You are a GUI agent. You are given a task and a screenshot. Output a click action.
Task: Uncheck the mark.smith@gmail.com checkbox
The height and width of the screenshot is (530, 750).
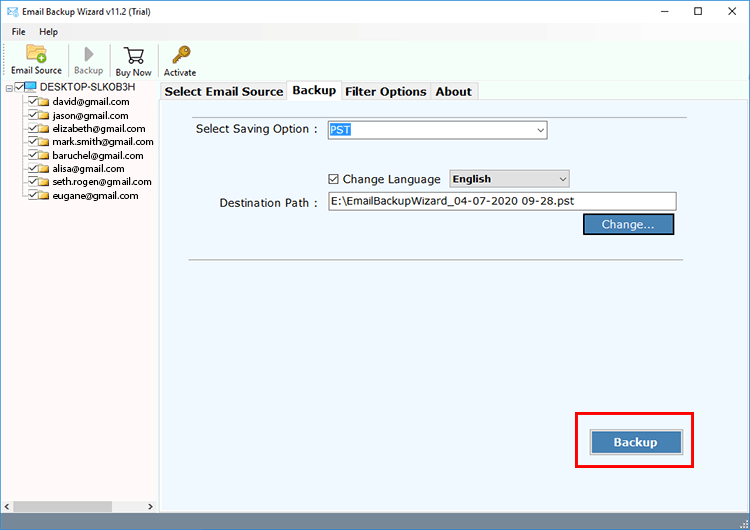pos(33,142)
